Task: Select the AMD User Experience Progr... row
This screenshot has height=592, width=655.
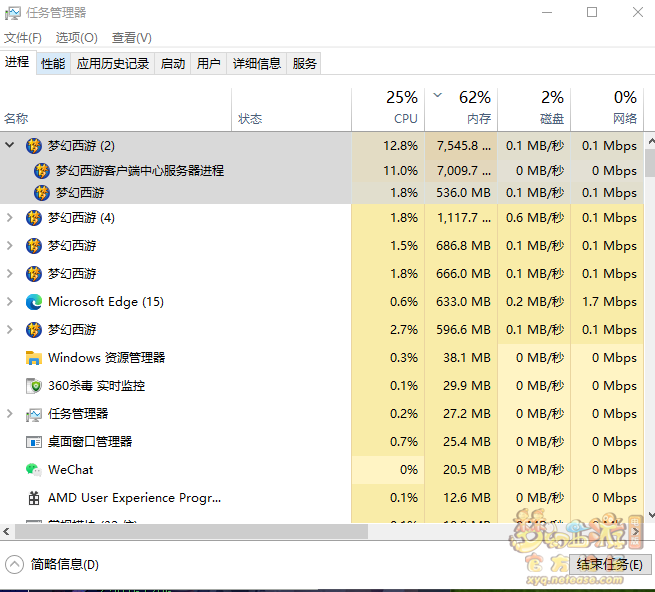Action: coord(322,498)
